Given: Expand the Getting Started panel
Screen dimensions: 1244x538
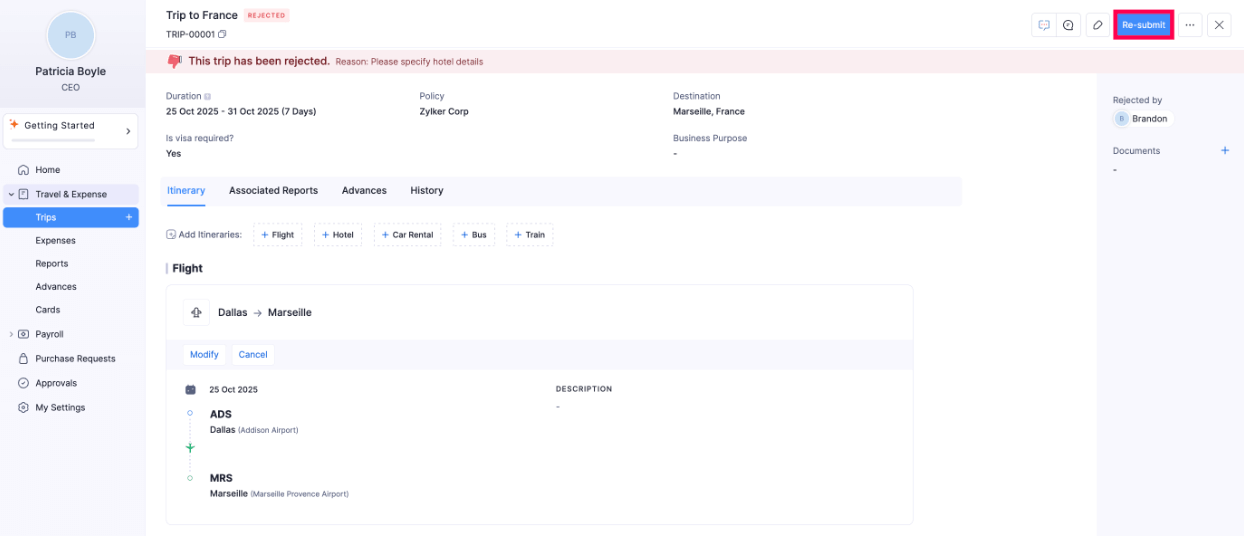Looking at the screenshot, I should coord(128,131).
